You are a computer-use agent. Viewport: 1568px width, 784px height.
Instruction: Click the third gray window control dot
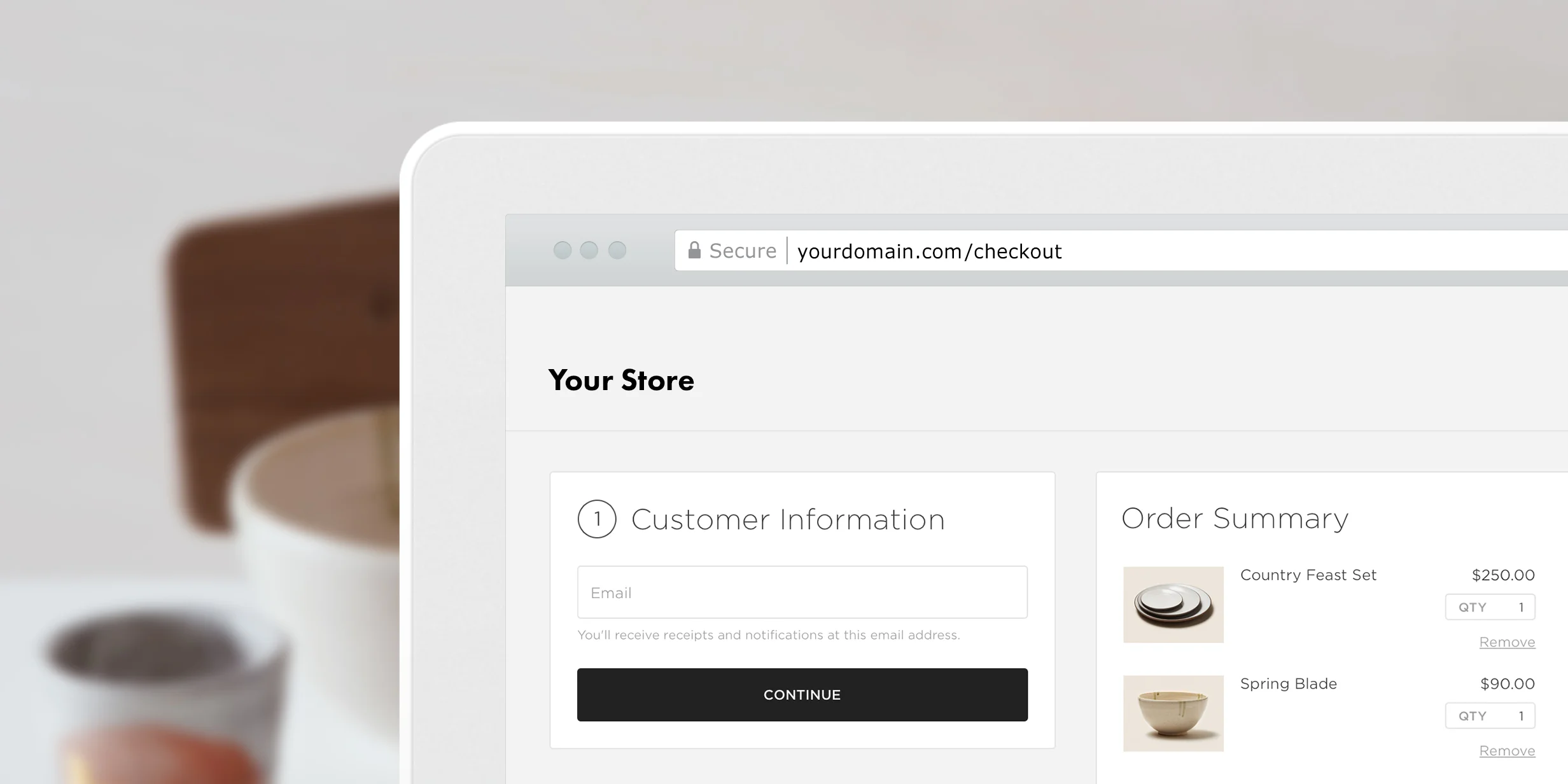point(617,250)
